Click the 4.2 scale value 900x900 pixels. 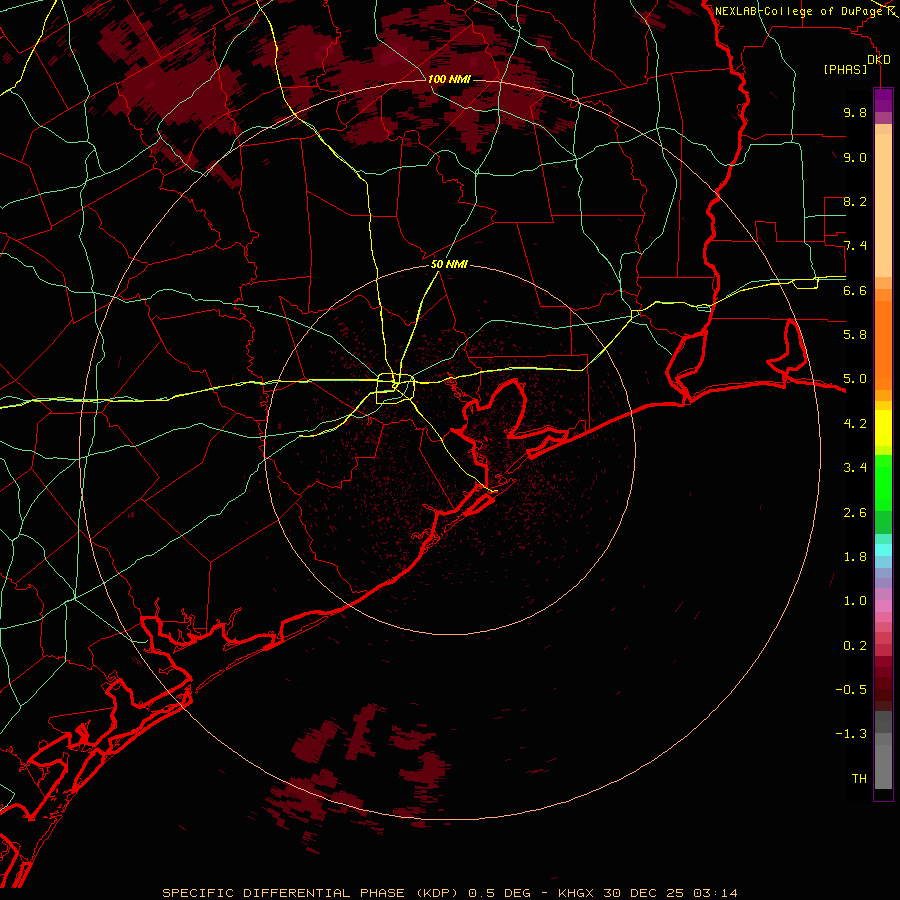click(855, 424)
